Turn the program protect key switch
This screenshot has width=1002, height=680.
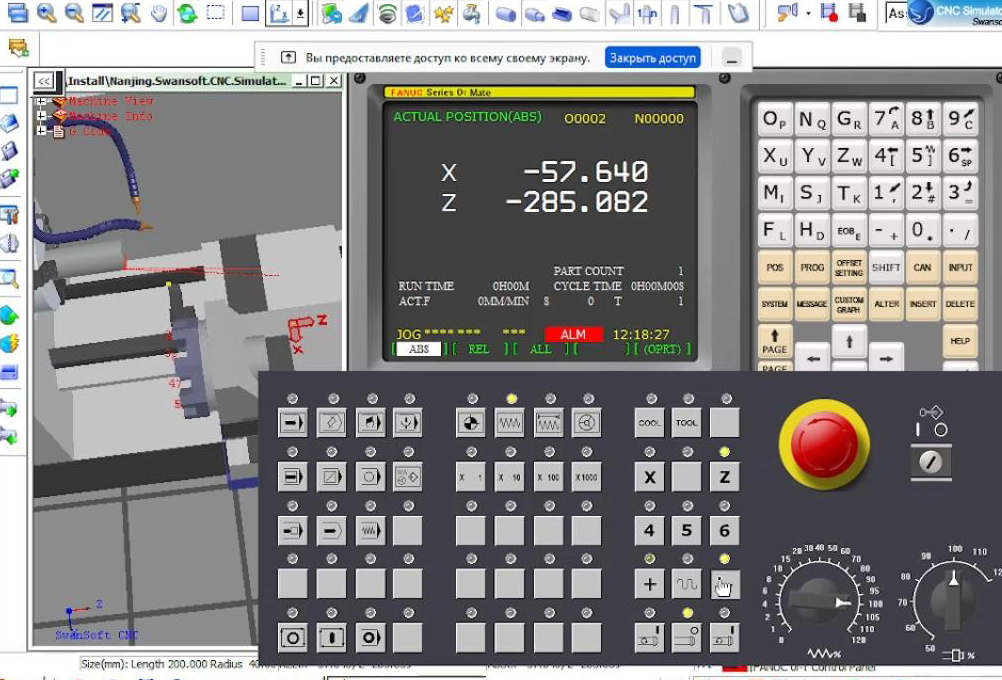coord(931,461)
